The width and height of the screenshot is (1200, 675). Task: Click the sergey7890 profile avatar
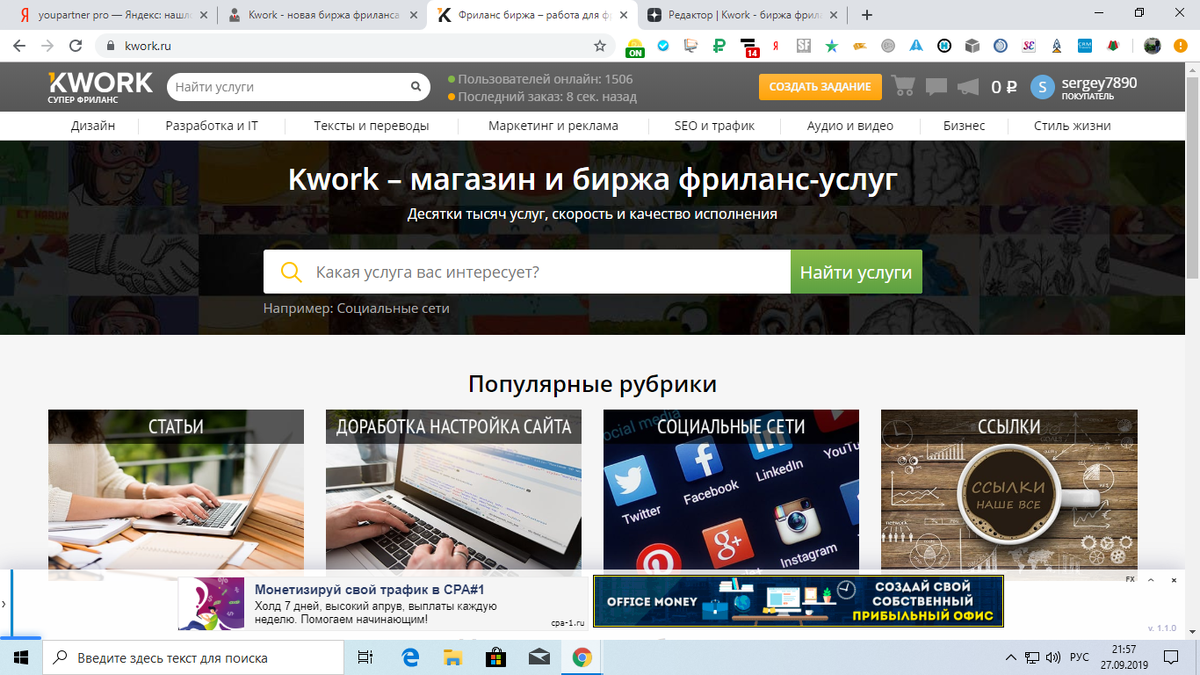click(1043, 87)
